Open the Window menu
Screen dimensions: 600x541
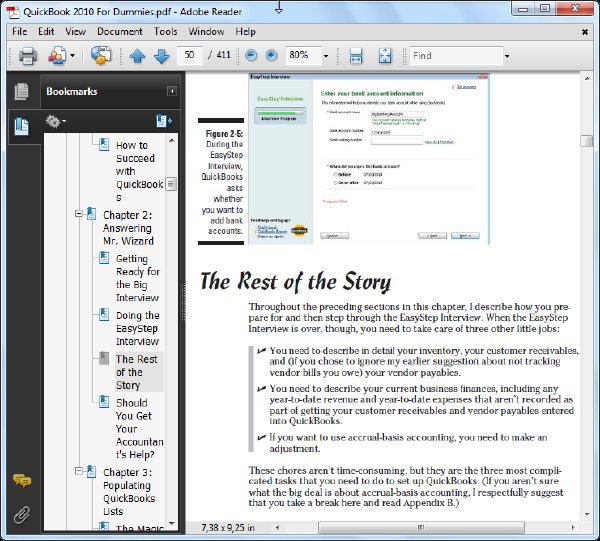[x=206, y=31]
